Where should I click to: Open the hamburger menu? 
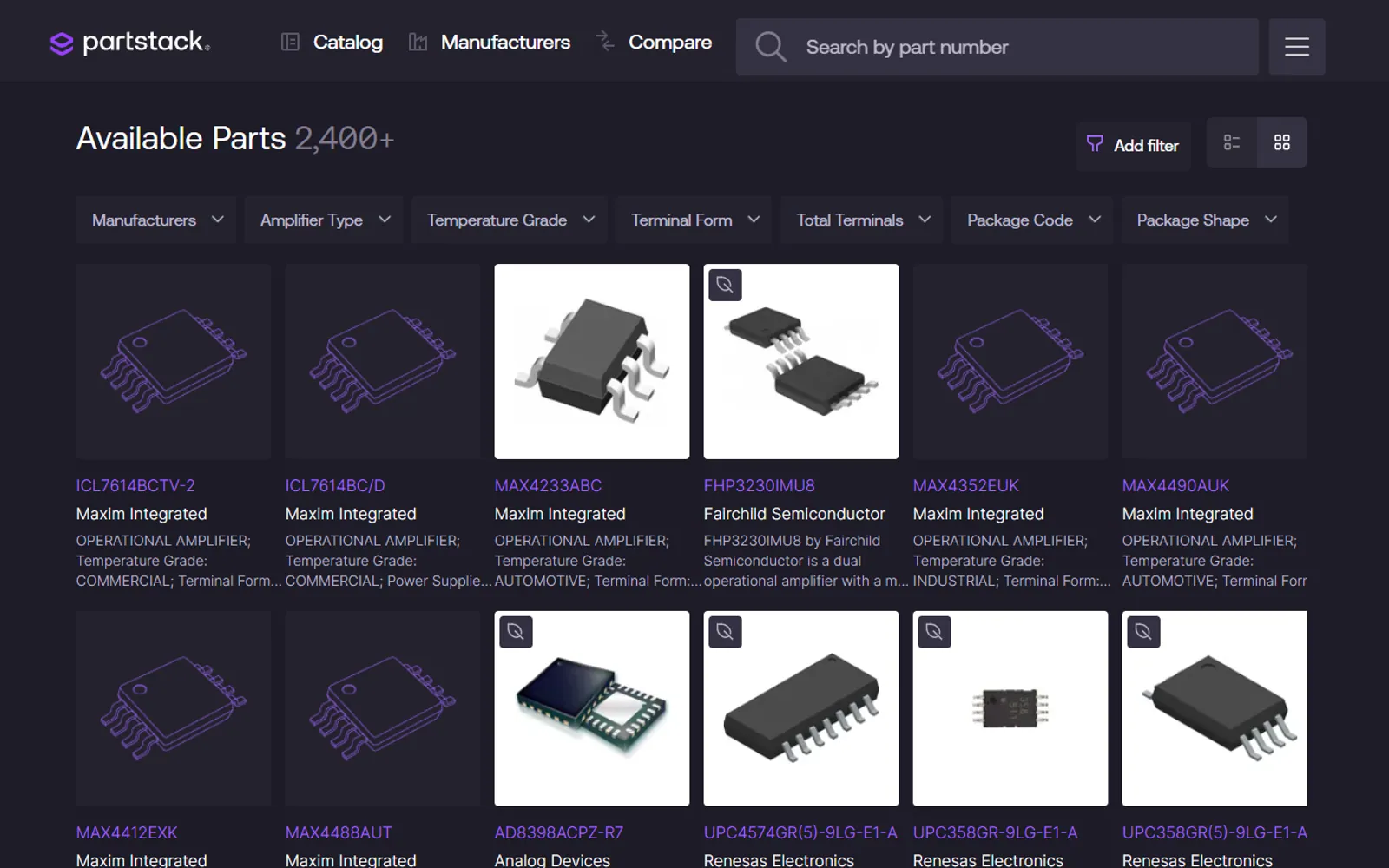coord(1297,47)
